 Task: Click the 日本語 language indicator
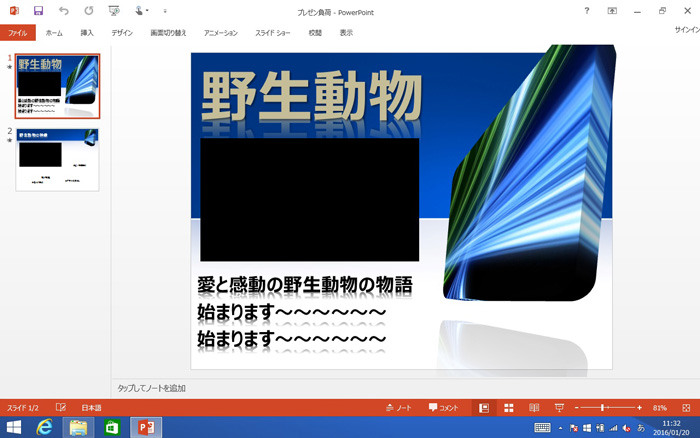91,408
